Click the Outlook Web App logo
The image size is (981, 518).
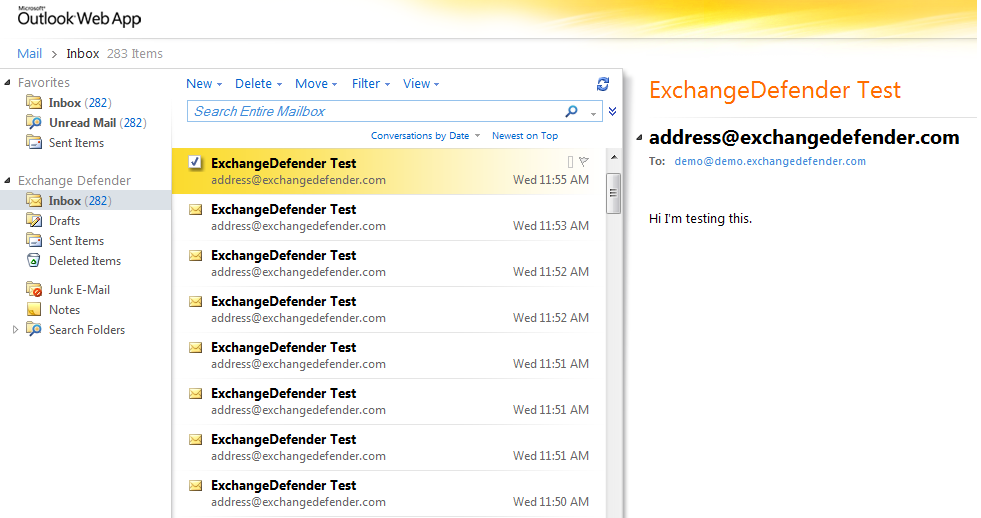pyautogui.click(x=79, y=17)
